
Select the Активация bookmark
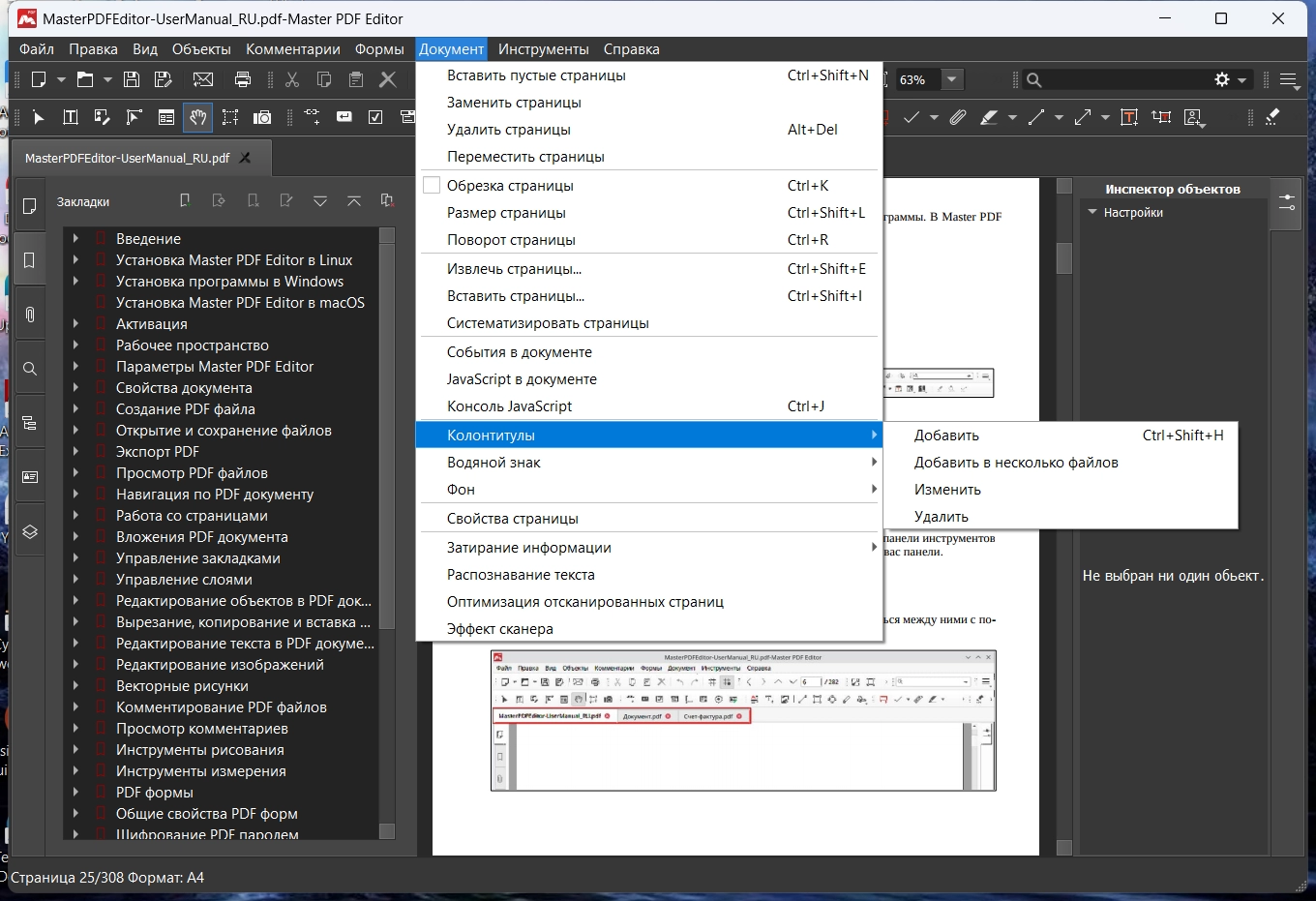click(152, 323)
